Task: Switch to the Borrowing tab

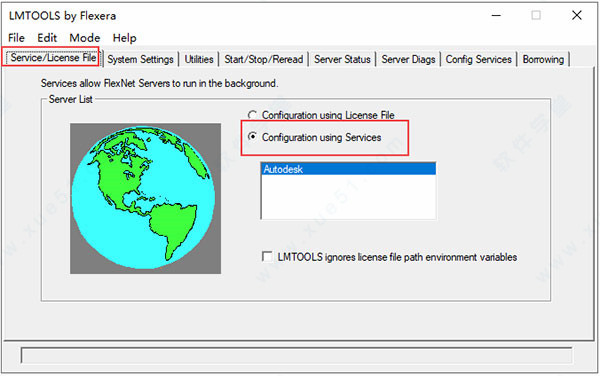Action: coord(543,59)
